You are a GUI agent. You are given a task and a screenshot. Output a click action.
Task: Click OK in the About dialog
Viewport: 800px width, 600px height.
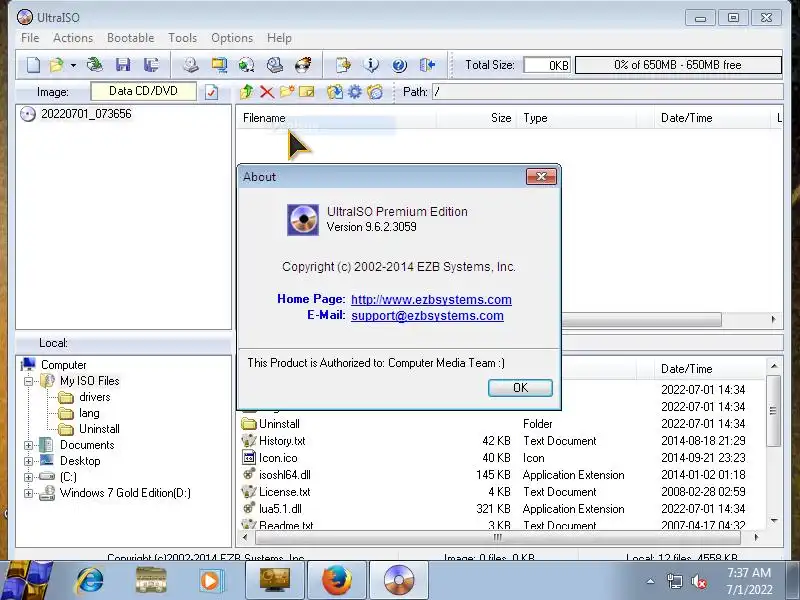click(520, 388)
